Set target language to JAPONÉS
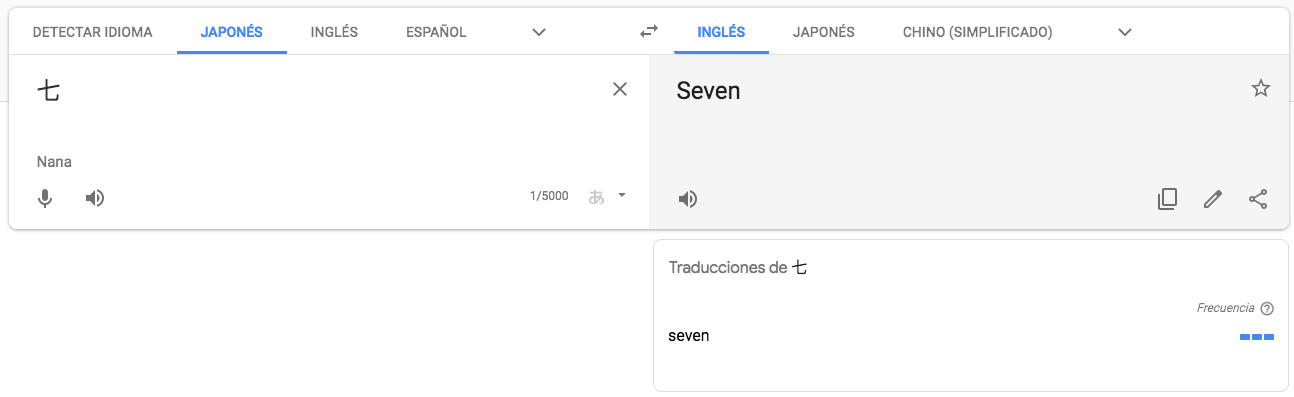1294x397 pixels. pos(824,32)
